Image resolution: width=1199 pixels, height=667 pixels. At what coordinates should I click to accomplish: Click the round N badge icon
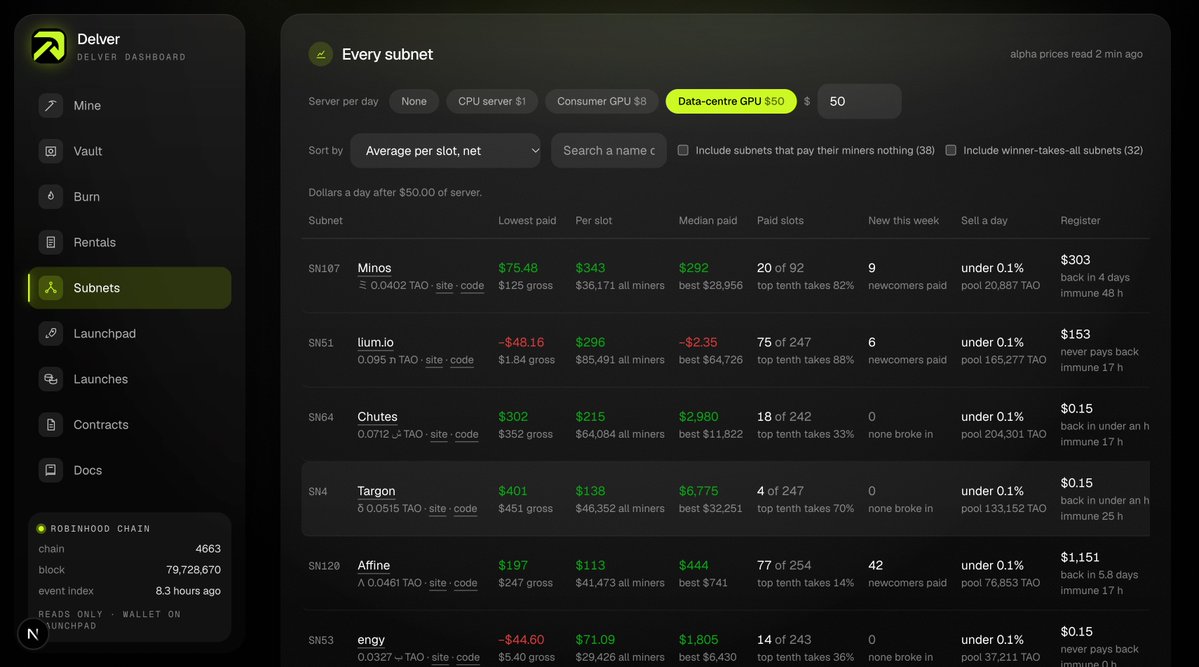tap(33, 634)
